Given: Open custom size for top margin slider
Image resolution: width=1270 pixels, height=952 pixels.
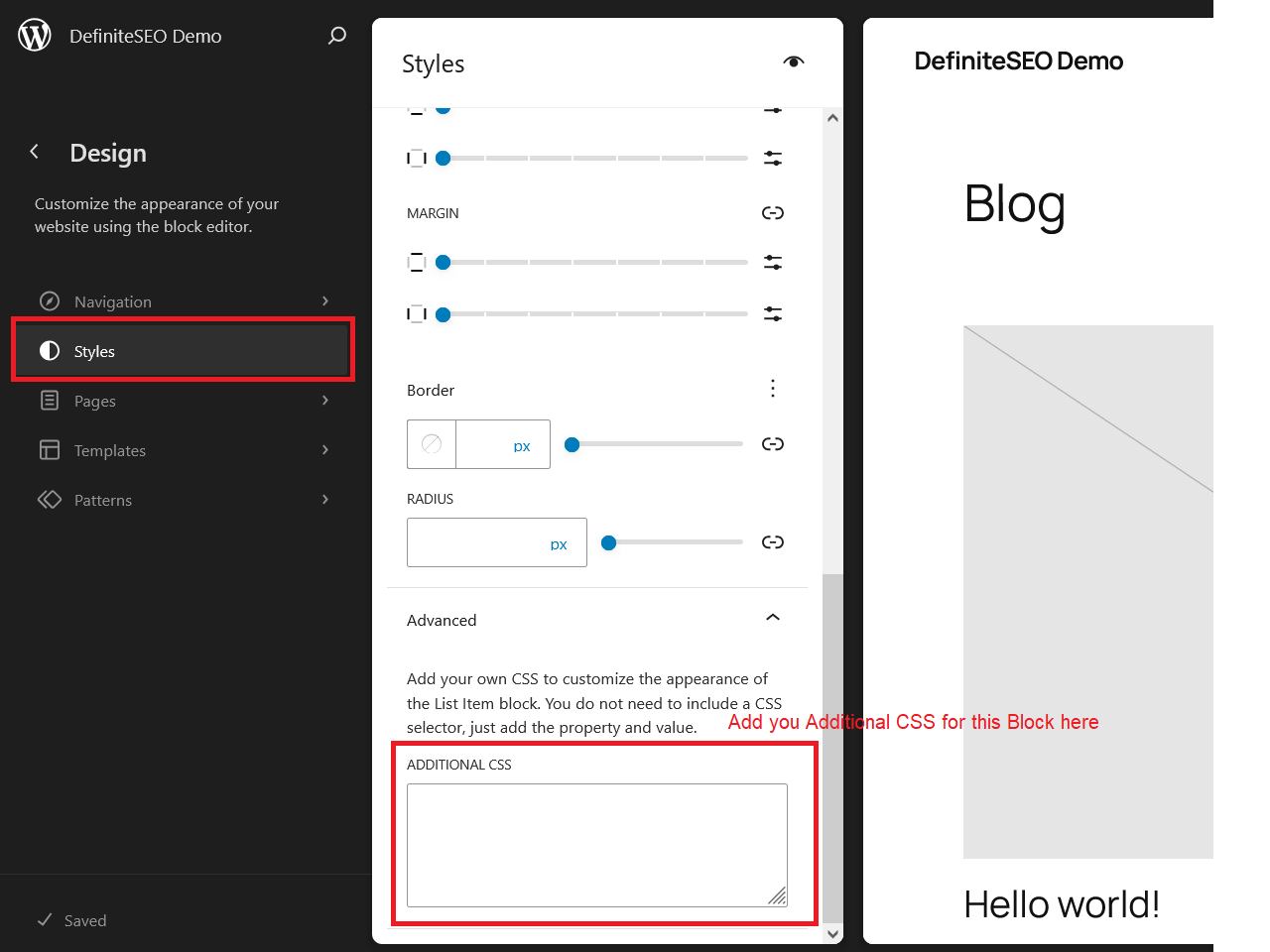Looking at the screenshot, I should (x=773, y=263).
